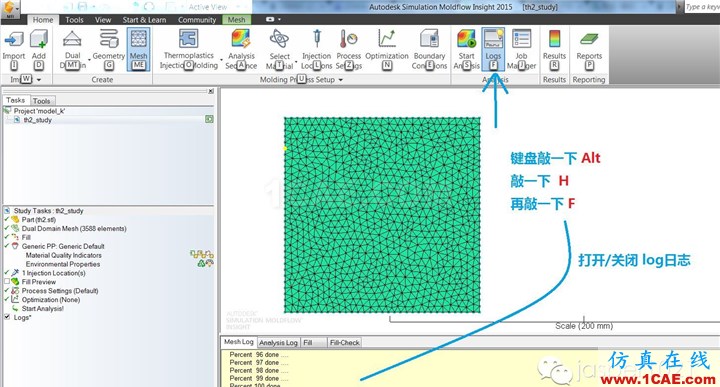Screen dimensions: 720x387
Task: Choose the Dual Domain mesh icon
Action: click(73, 49)
